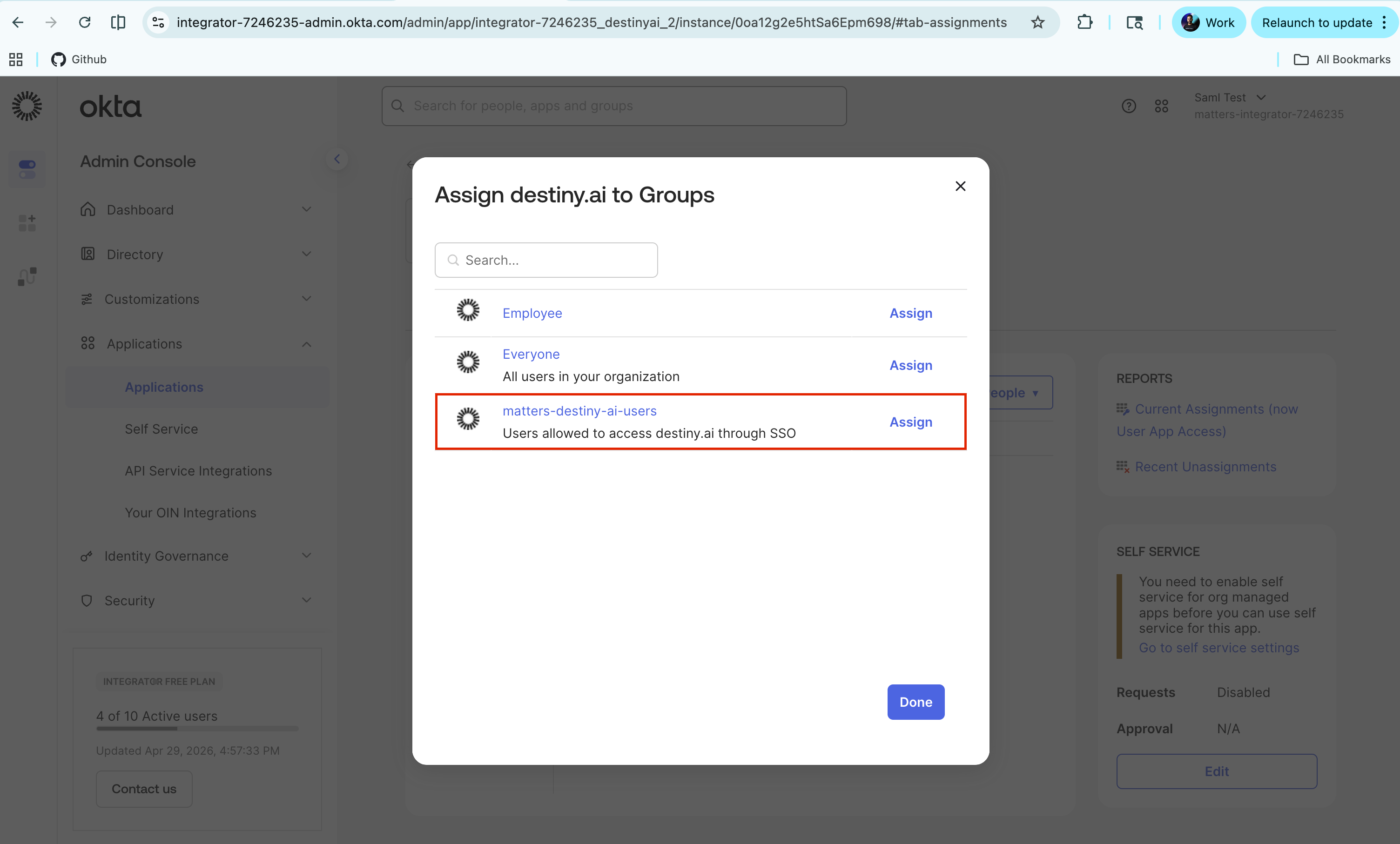This screenshot has height=844, width=1400.
Task: Click the browser back arrow
Action: coord(18,23)
